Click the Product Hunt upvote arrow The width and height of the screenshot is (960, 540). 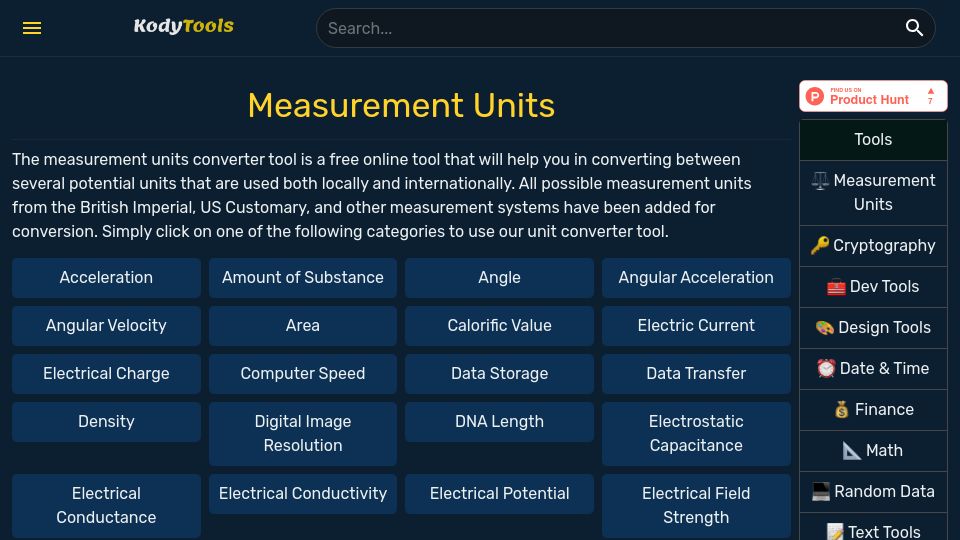(931, 91)
